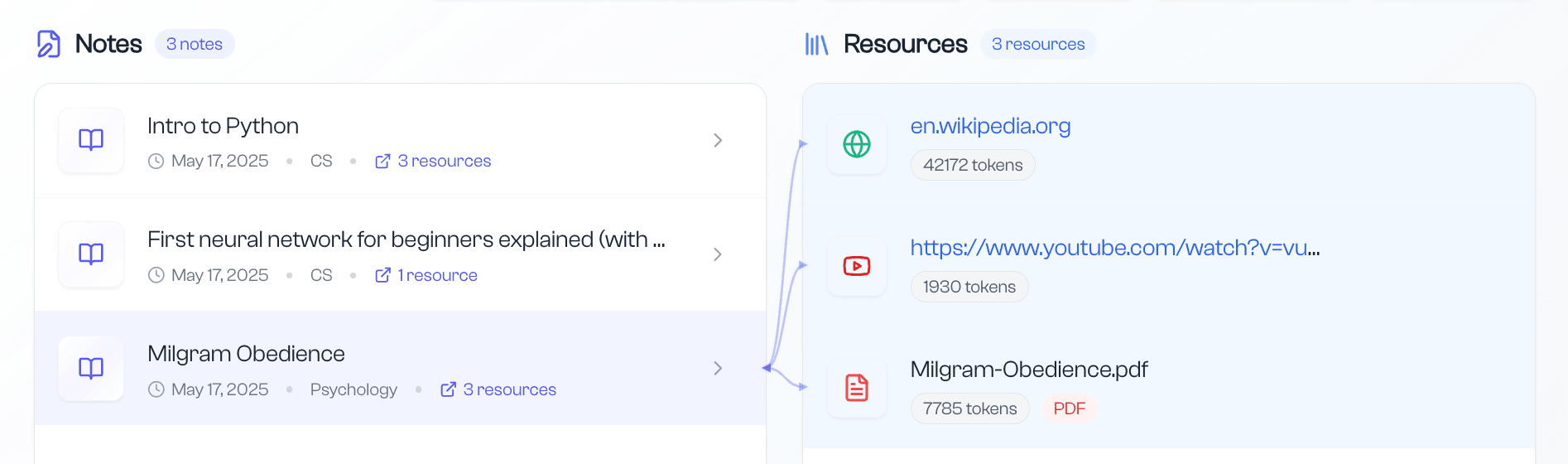Click the Notes section document icon
The width and height of the screenshot is (1568, 464).
(49, 44)
